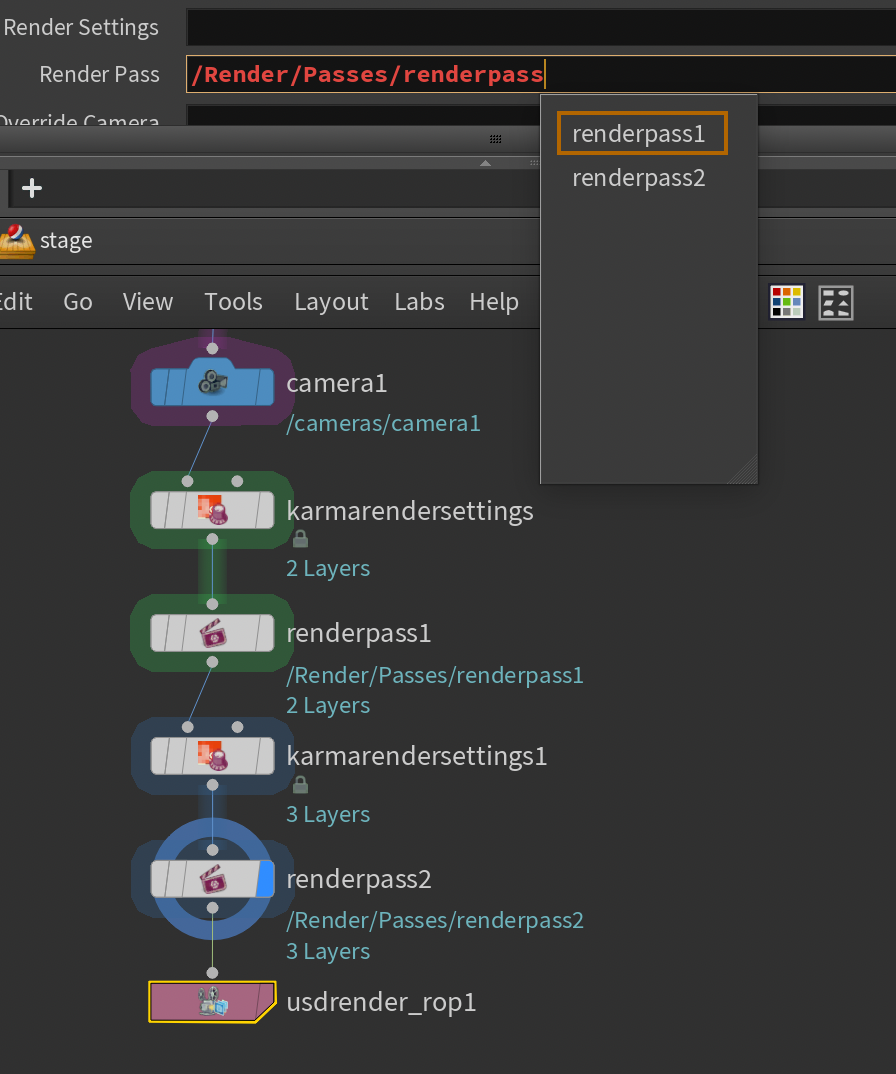Toggle bypass flag on renderpass2 node
Image resolution: width=896 pixels, height=1074 pixels.
(160, 879)
